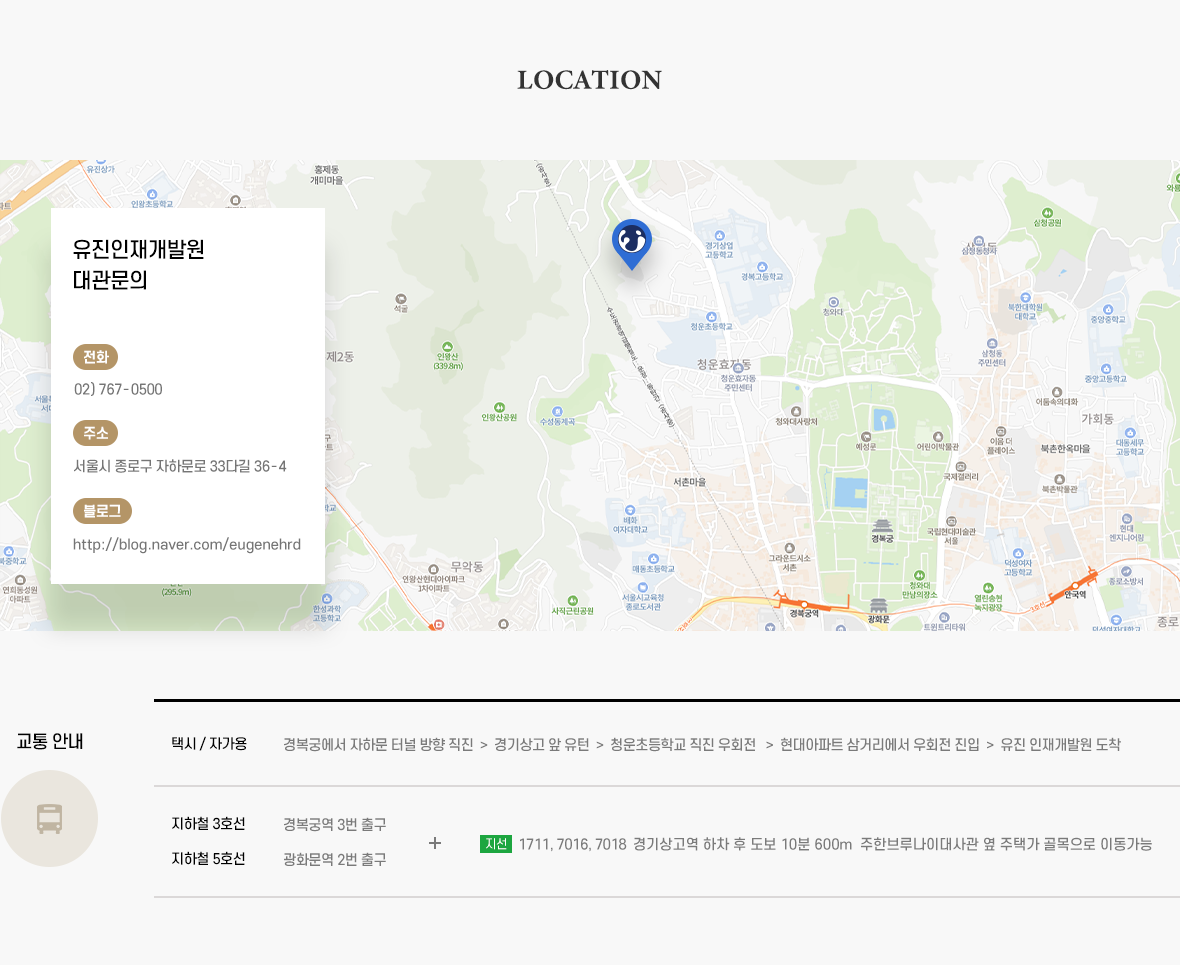The height and width of the screenshot is (965, 1180).
Task: Click the 청운초등학교 직진 우회전 direction step
Action: [x=683, y=744]
